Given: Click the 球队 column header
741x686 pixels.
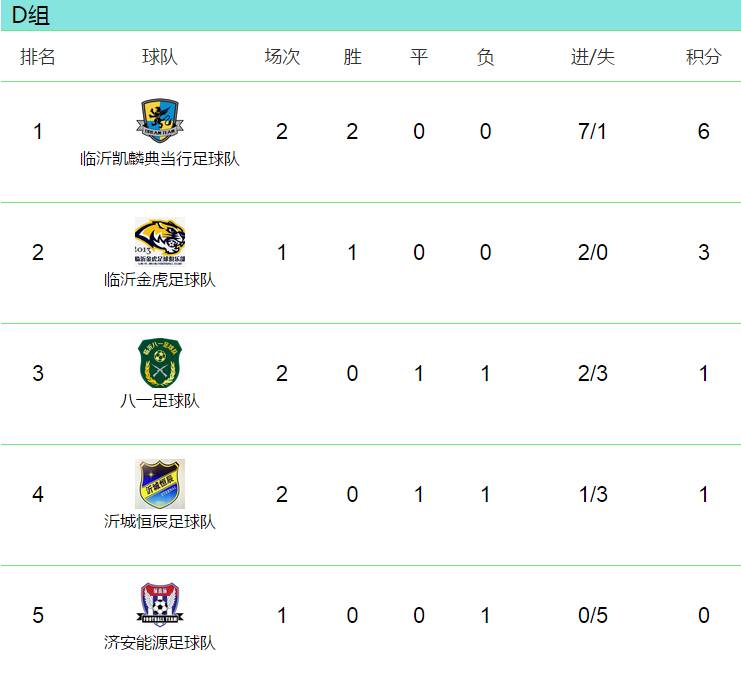Looking at the screenshot, I should coord(160,57).
